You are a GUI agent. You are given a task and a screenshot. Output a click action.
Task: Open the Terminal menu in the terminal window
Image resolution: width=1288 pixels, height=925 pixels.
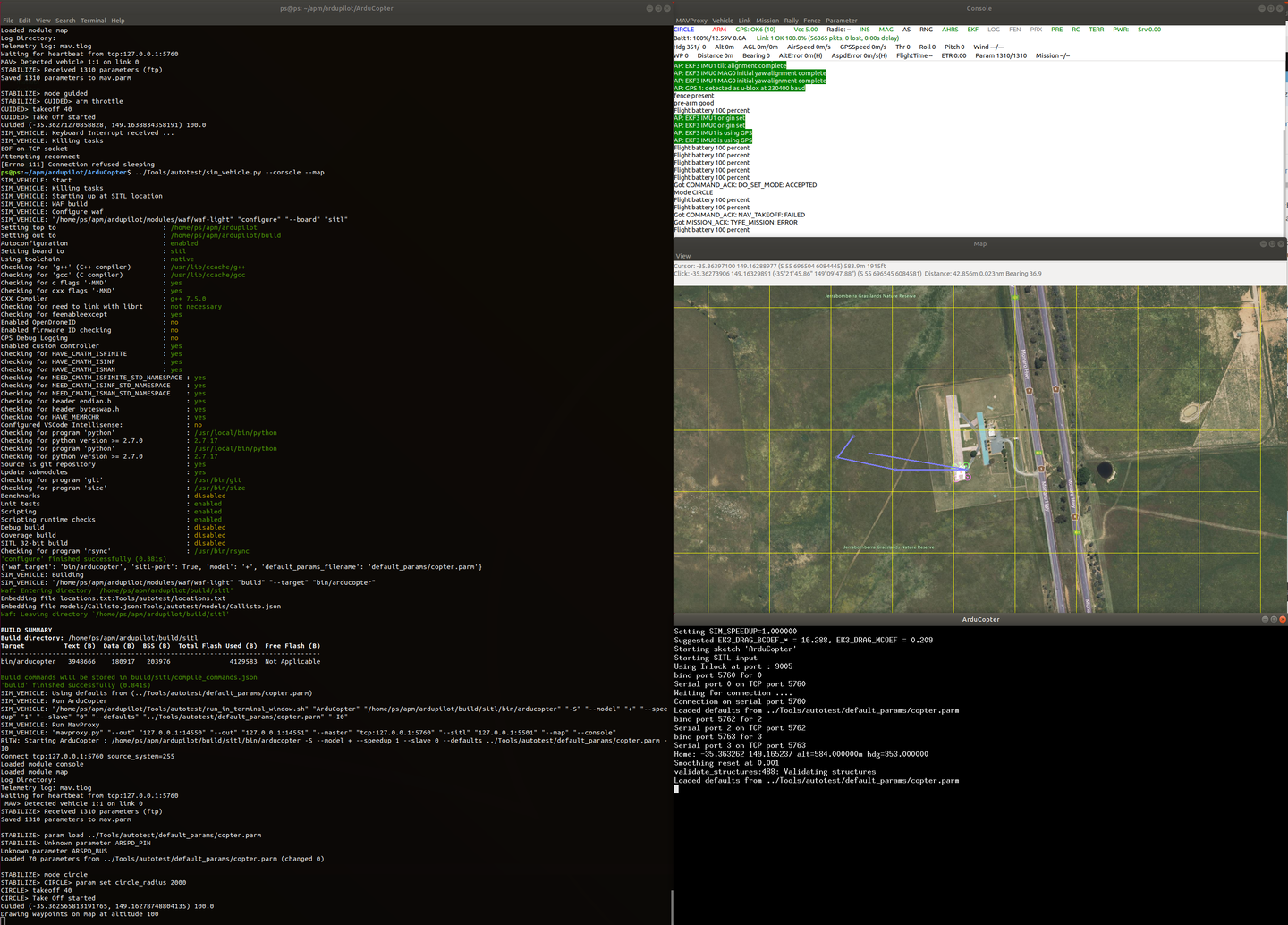[93, 20]
